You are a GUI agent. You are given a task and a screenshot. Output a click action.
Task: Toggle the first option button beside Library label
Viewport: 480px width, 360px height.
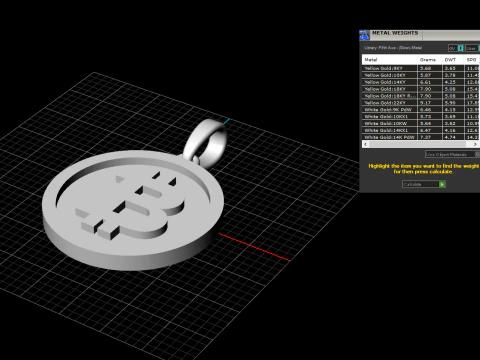[x=456, y=48]
